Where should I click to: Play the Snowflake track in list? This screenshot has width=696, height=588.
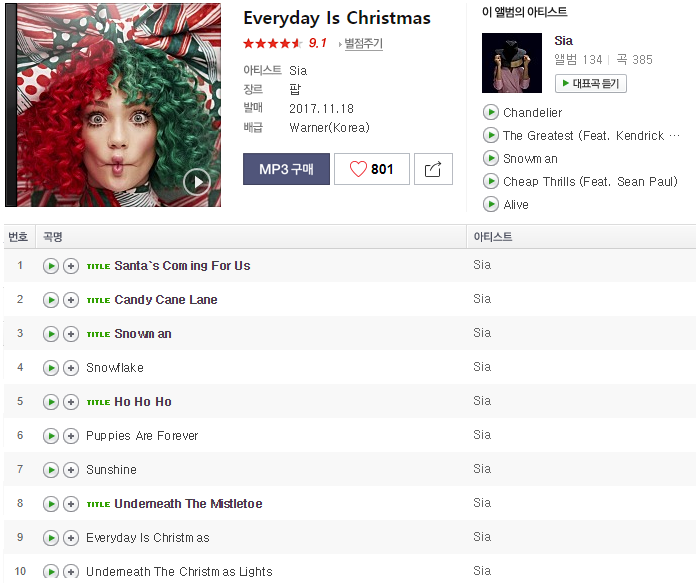click(51, 368)
